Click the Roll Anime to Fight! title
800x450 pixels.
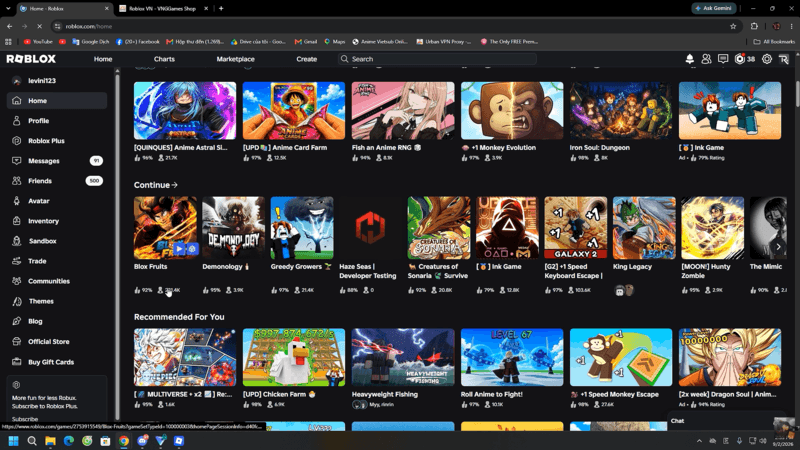tap(491, 394)
